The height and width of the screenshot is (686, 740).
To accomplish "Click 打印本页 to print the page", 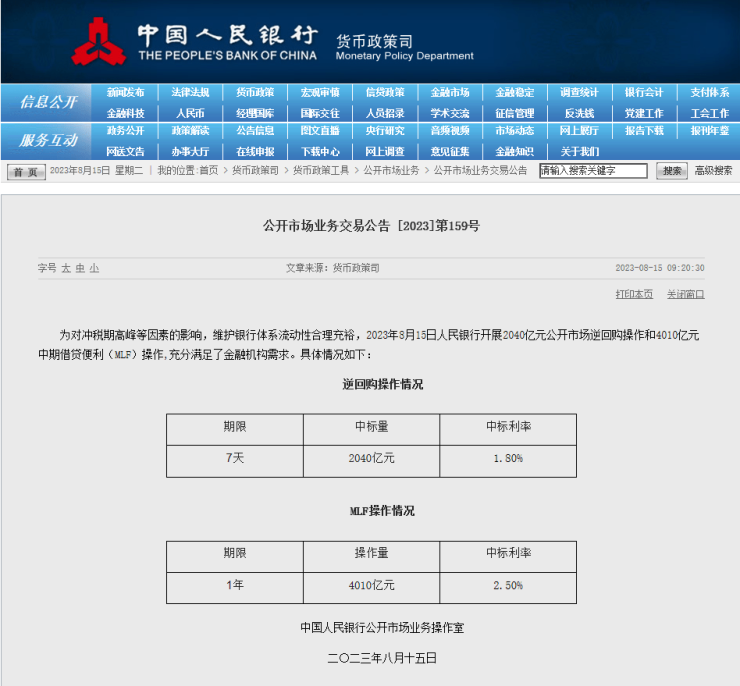I will click(x=634, y=294).
